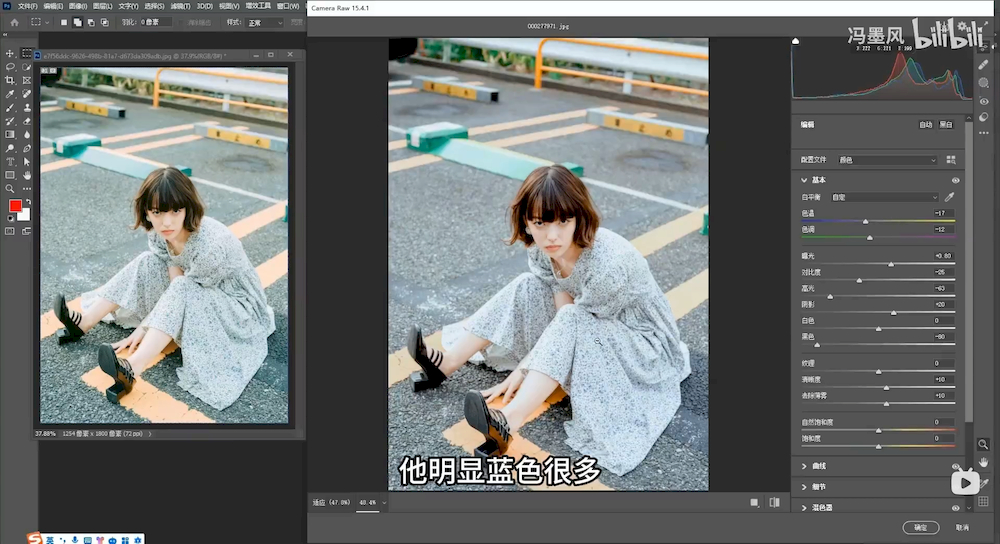Select the Type tool
The width and height of the screenshot is (1000, 544).
pyautogui.click(x=10, y=161)
